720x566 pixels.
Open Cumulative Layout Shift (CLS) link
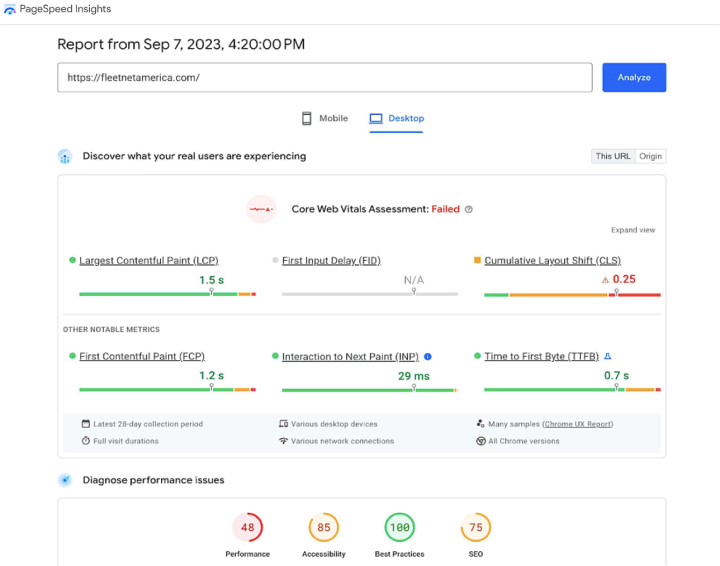[x=552, y=261]
